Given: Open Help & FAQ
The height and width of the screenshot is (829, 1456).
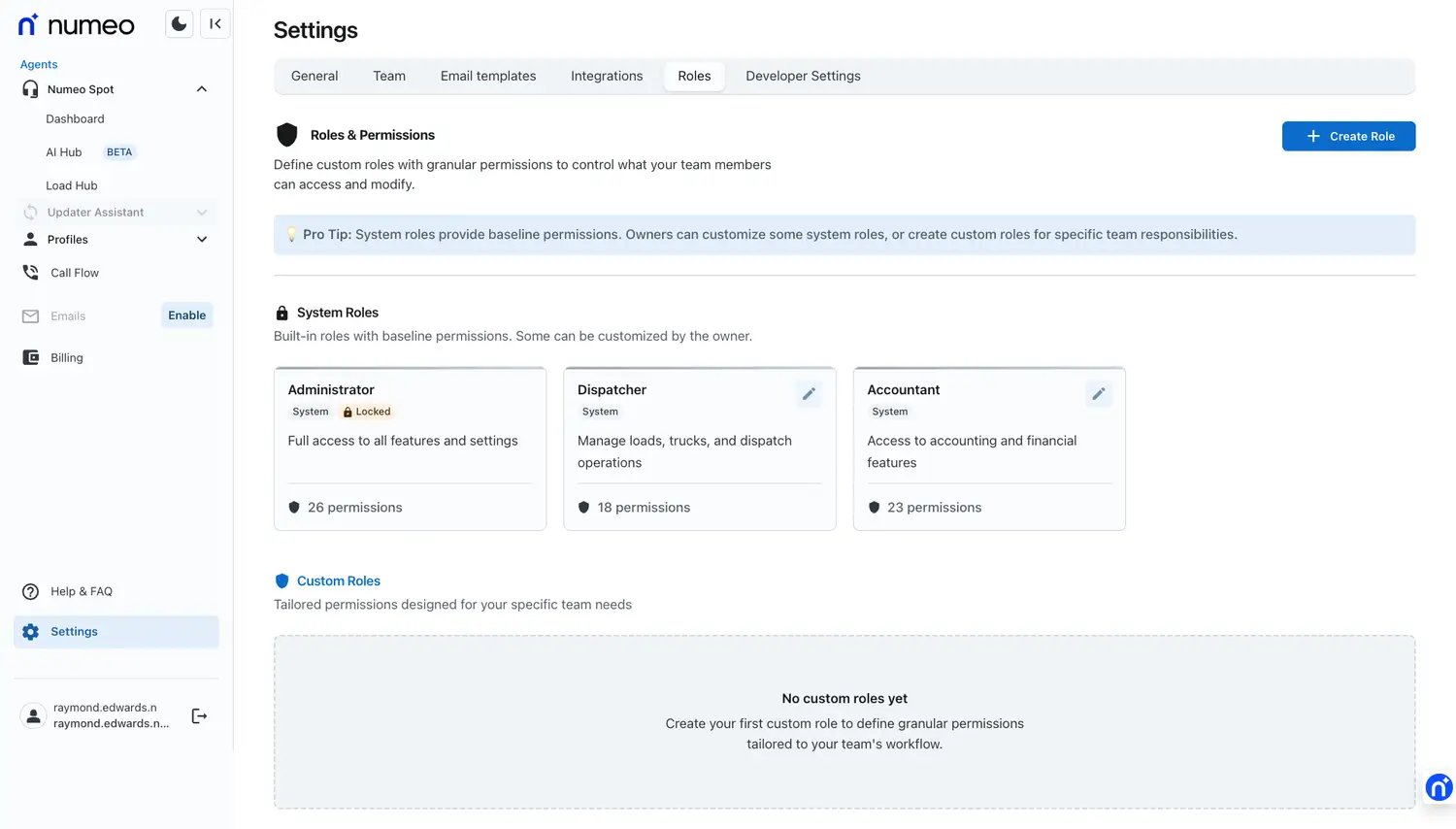Looking at the screenshot, I should tap(81, 592).
